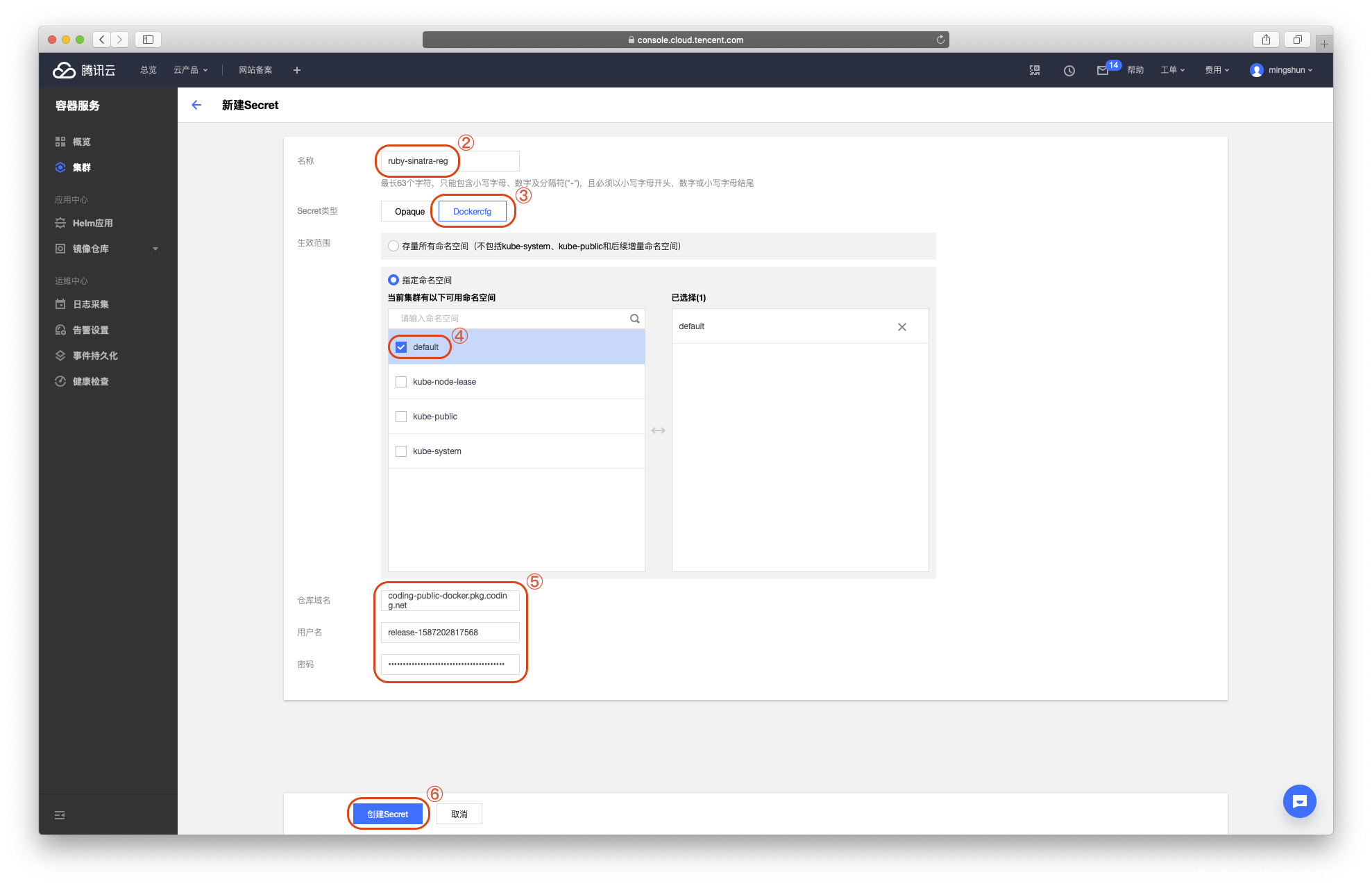Collapse the sidebar with bottom icon
Image resolution: width=1372 pixels, height=886 pixels.
pyautogui.click(x=60, y=814)
